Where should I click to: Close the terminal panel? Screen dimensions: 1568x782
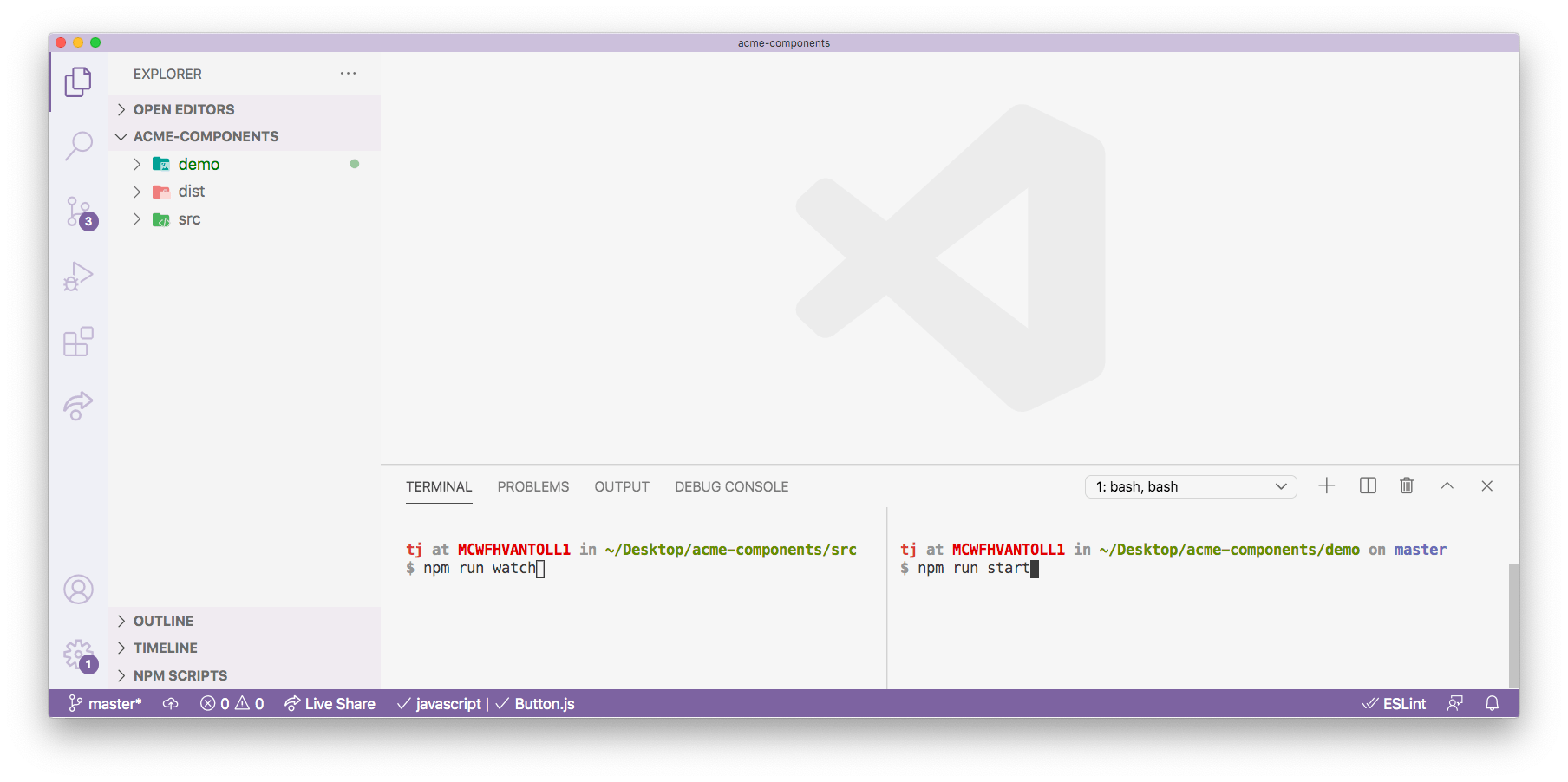click(x=1486, y=486)
